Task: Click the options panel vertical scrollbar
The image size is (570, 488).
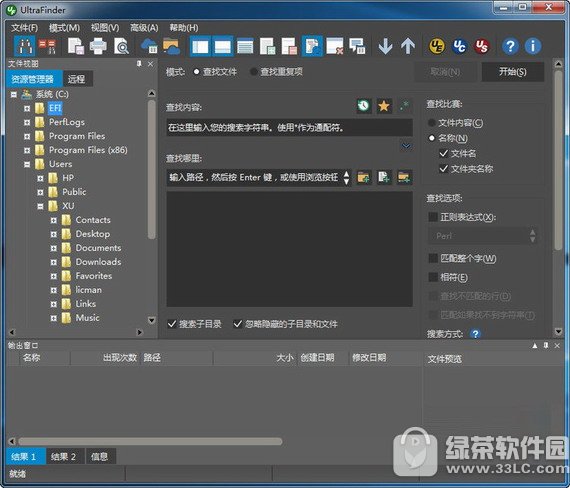Action: point(558,160)
